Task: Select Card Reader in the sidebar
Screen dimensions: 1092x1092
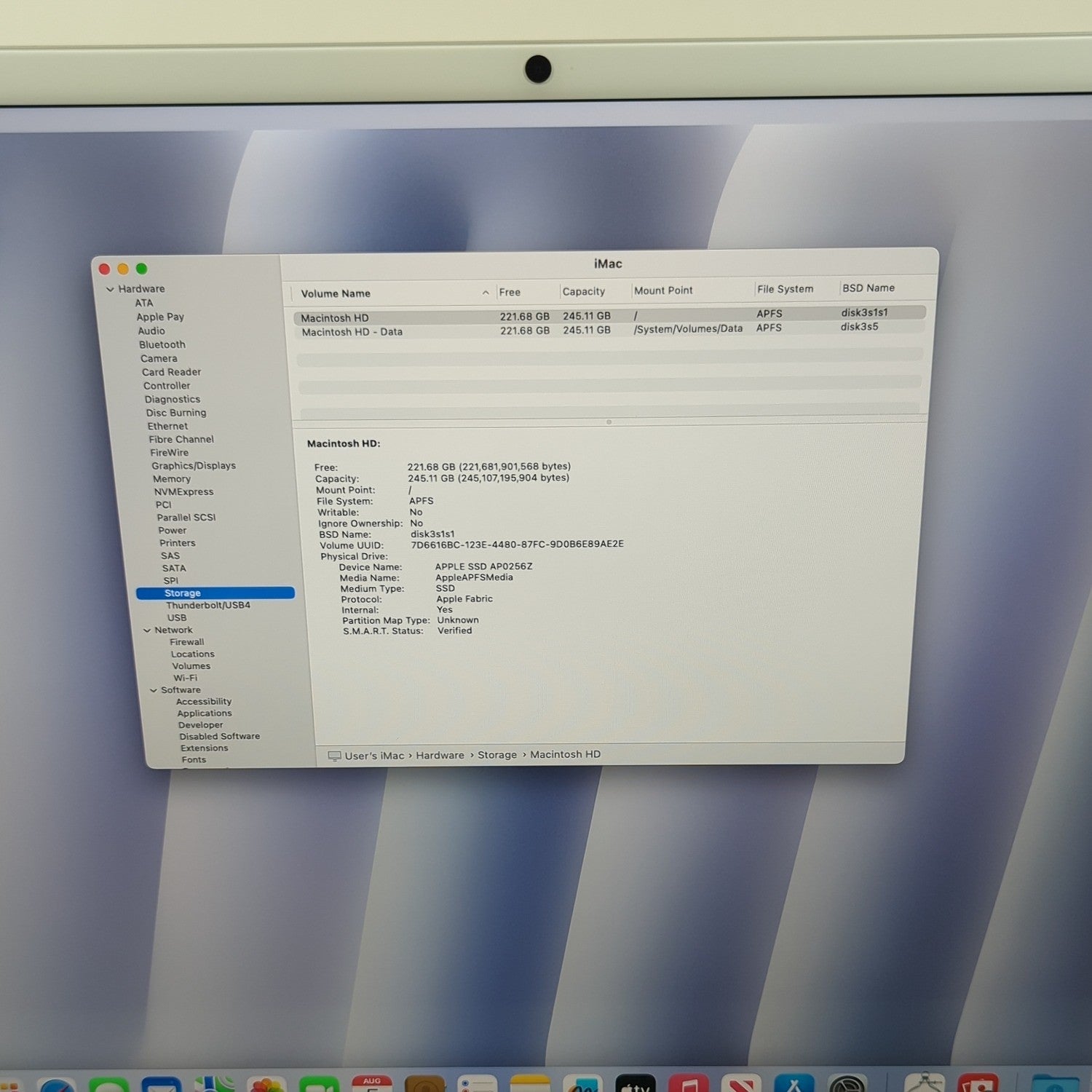Action: (172, 372)
